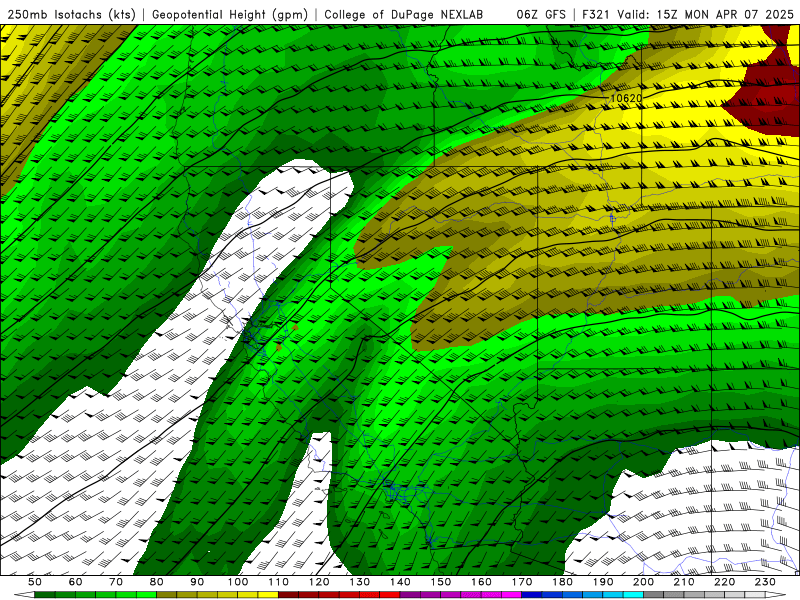This screenshot has width=800, height=600.
Task: Click the 'Geopotential Height (gpm)' title text
Action: coord(230,15)
